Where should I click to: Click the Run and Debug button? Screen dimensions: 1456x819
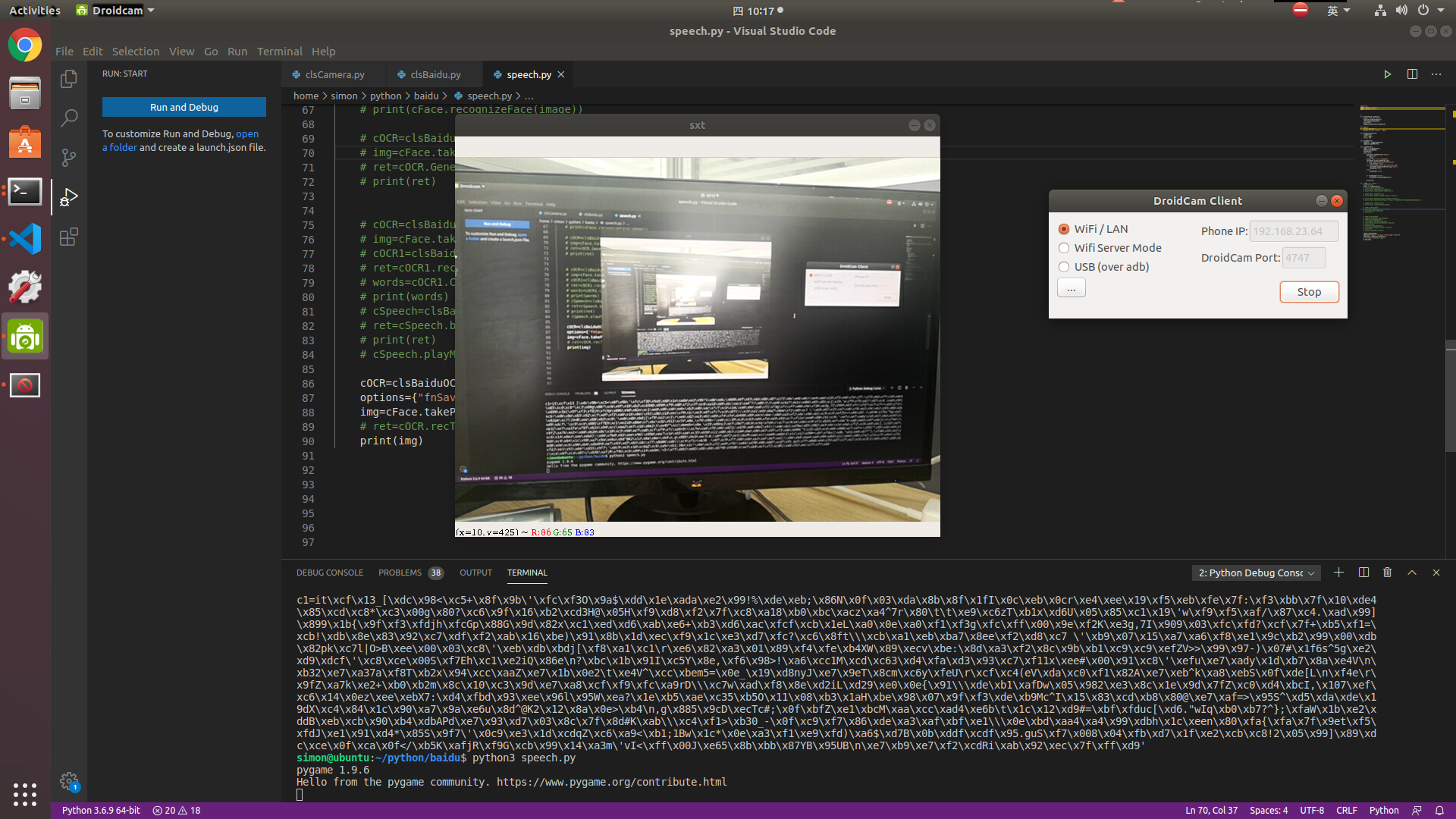click(x=184, y=107)
